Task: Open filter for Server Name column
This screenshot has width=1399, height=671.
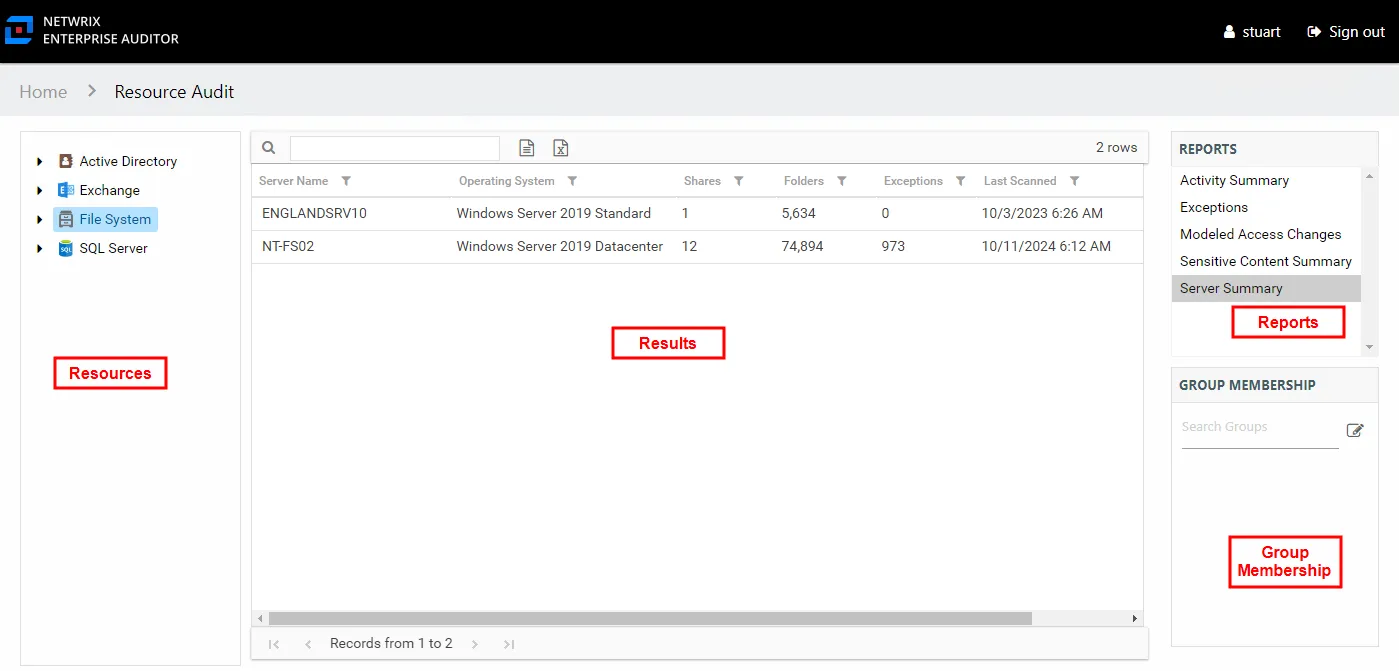Action: (x=346, y=181)
